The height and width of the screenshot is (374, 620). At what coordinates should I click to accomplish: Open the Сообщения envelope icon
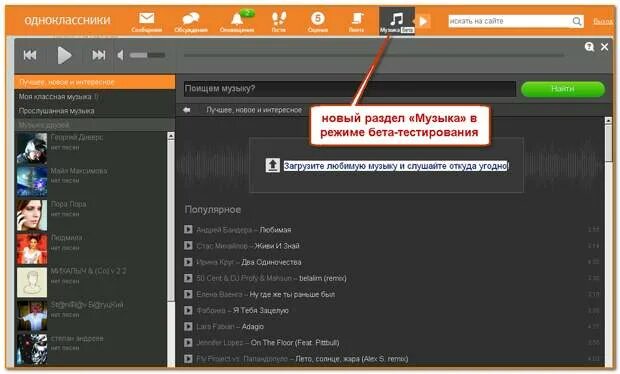(x=147, y=22)
